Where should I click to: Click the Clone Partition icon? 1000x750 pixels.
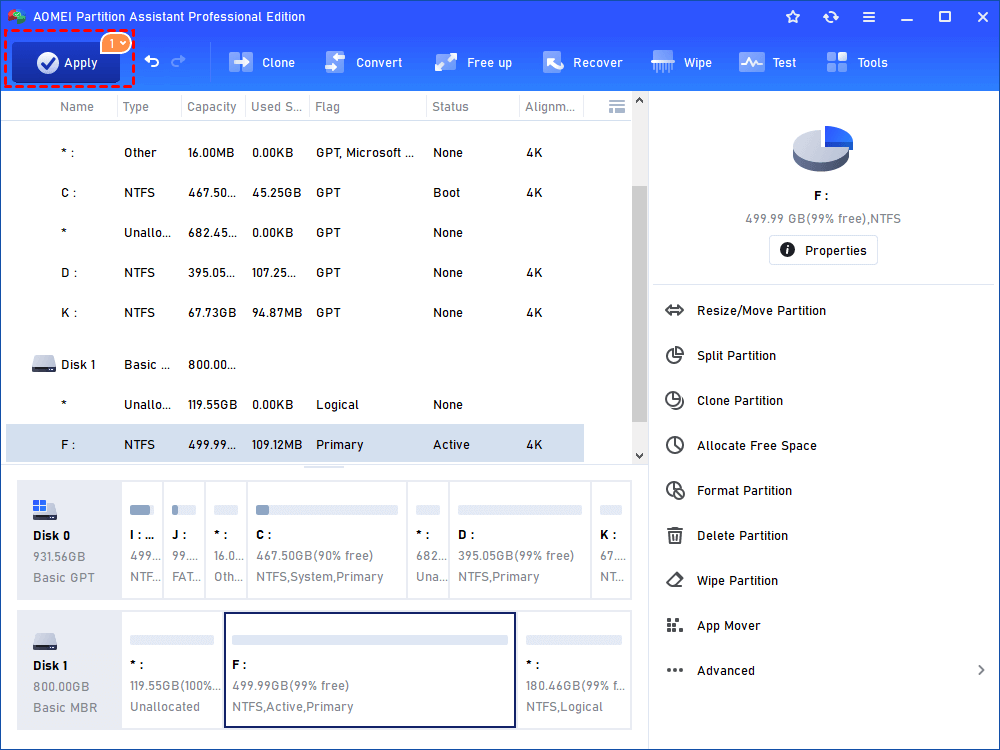(x=674, y=401)
